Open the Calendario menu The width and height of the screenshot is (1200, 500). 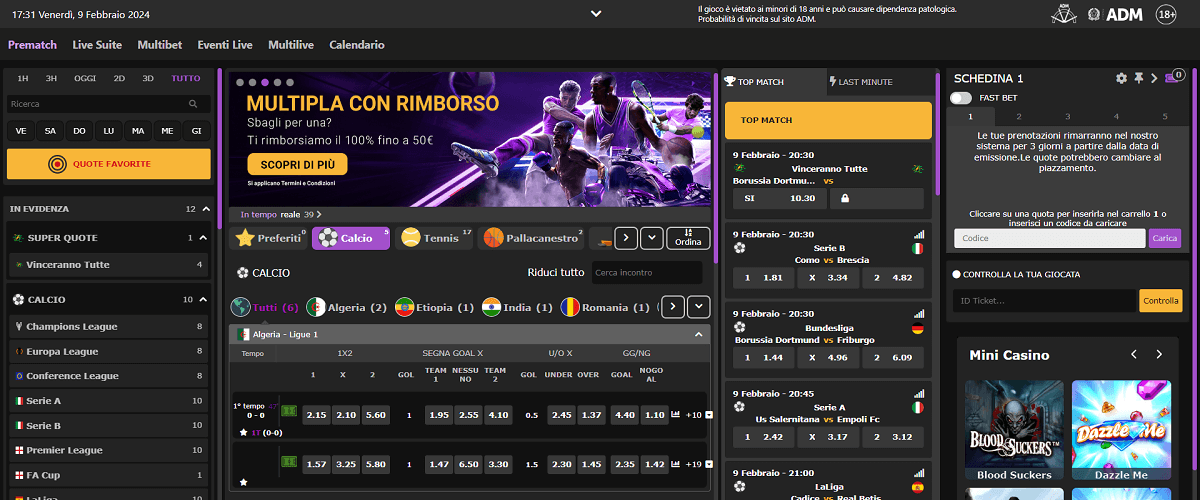pyautogui.click(x=357, y=45)
